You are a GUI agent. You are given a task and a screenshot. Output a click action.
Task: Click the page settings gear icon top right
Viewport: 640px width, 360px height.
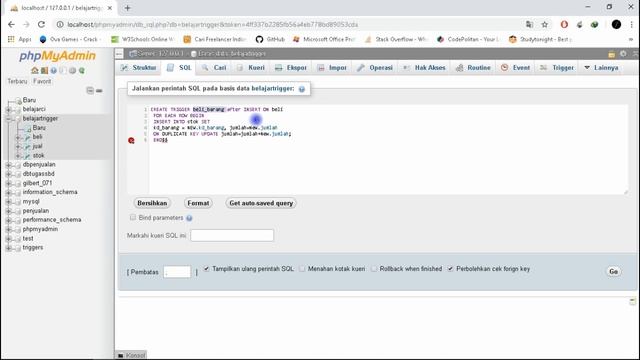coord(623,53)
